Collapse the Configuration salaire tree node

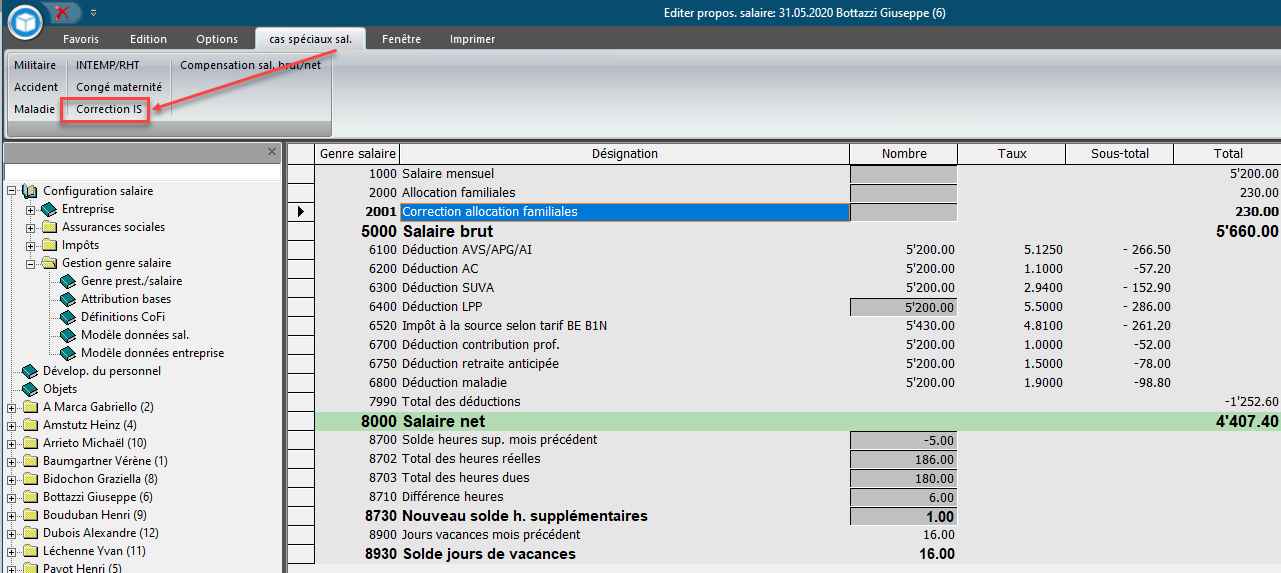[12, 191]
